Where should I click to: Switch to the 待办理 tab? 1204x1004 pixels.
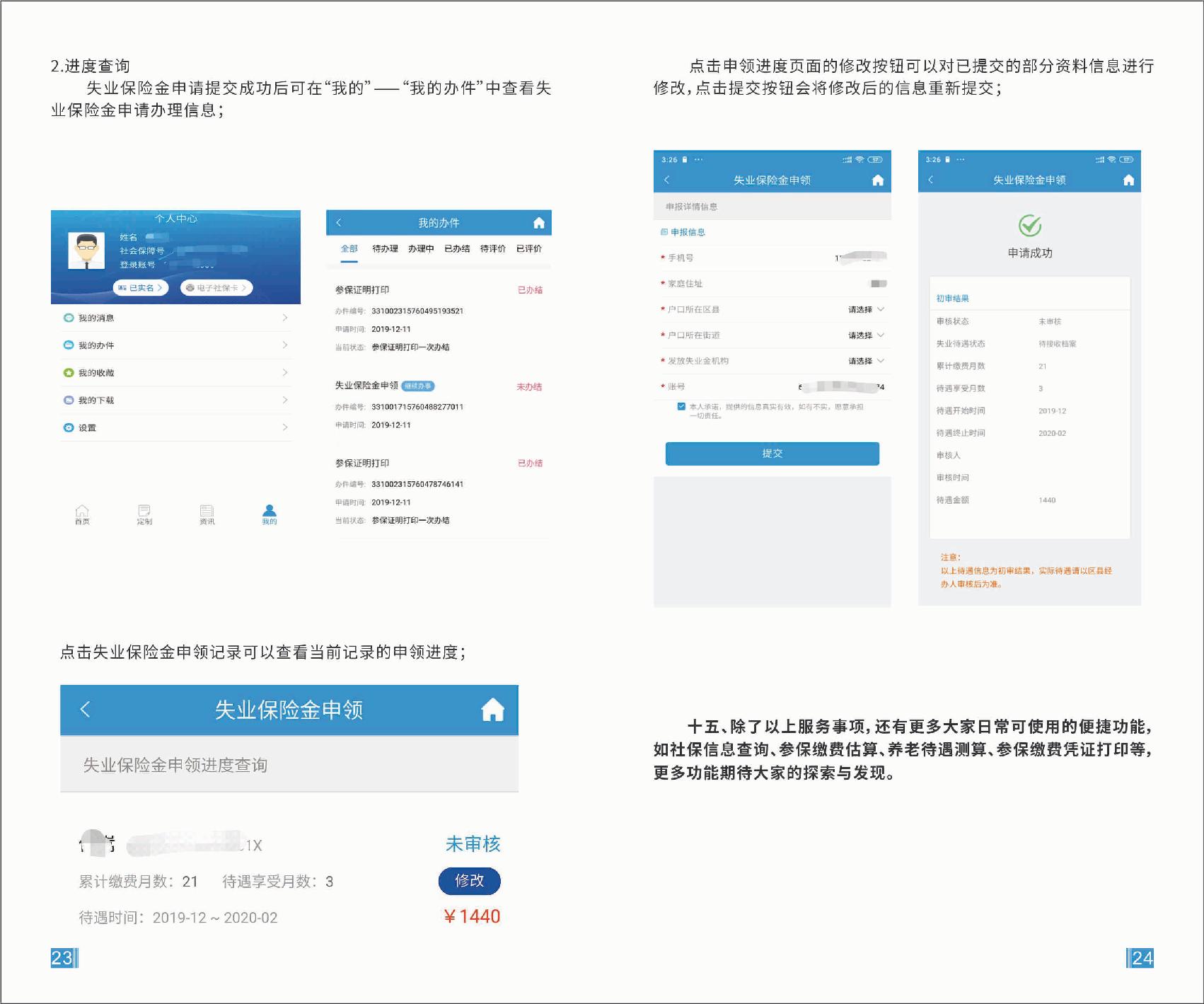click(x=385, y=249)
